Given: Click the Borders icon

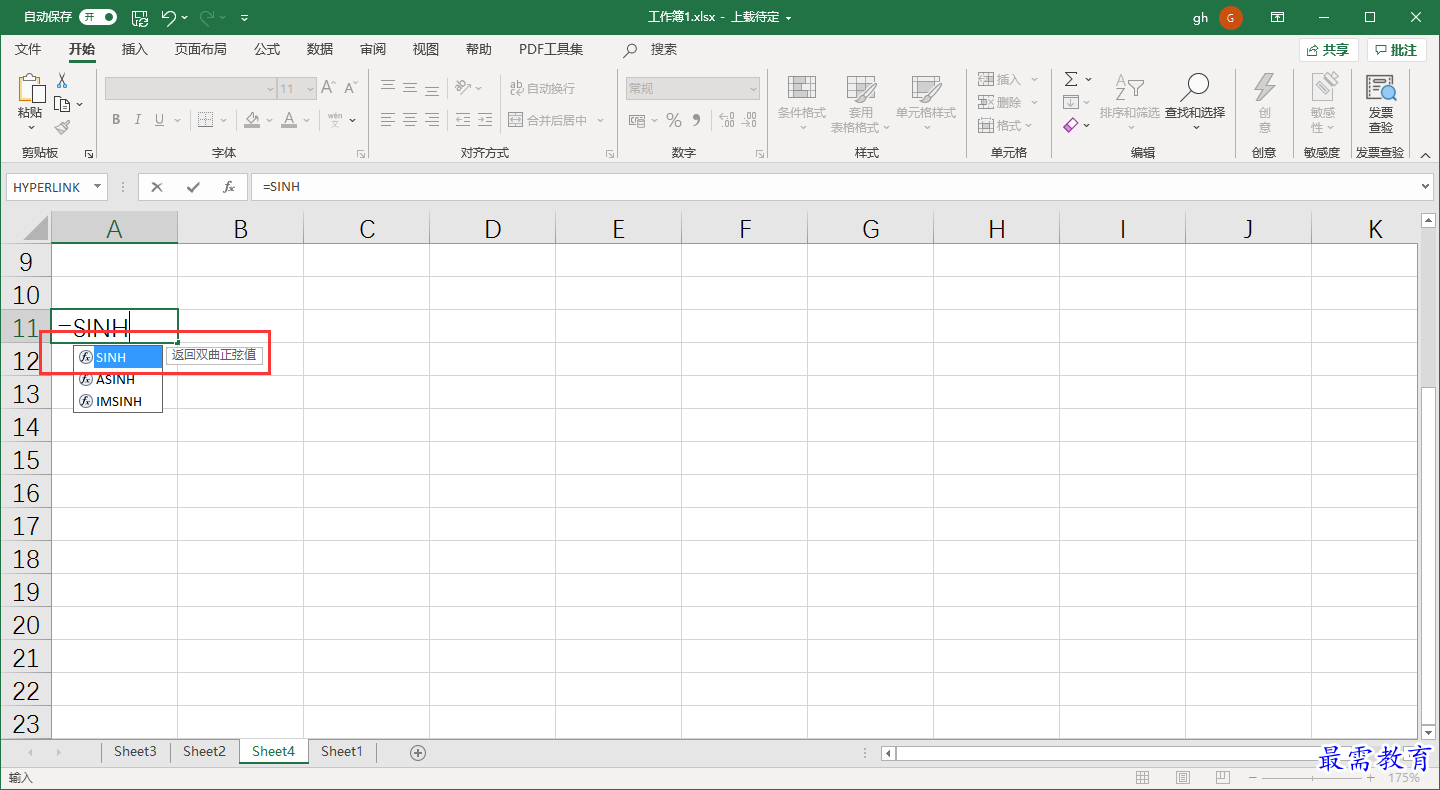Looking at the screenshot, I should 205,120.
